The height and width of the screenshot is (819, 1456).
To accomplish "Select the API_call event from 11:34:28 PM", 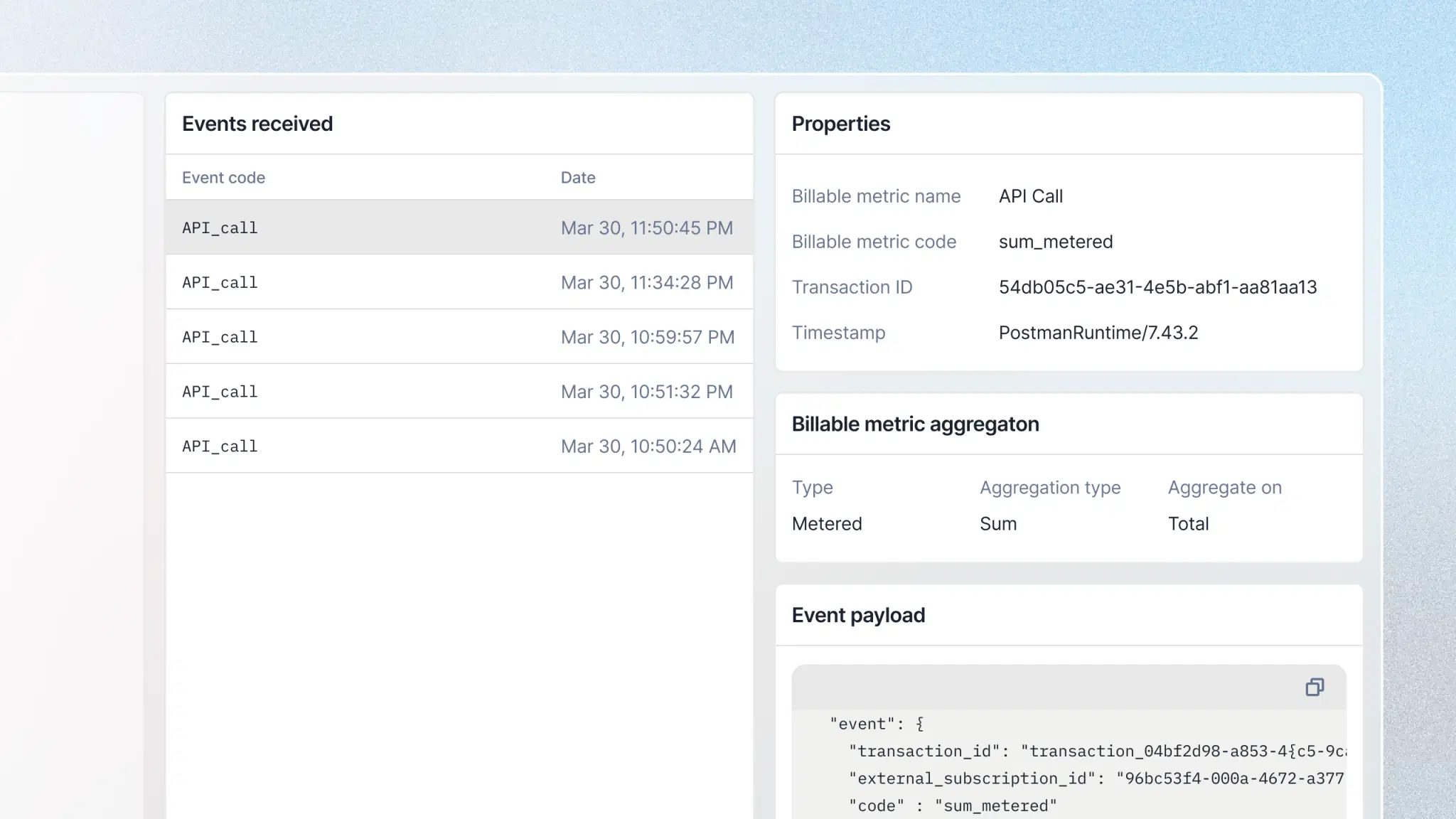I will [459, 282].
